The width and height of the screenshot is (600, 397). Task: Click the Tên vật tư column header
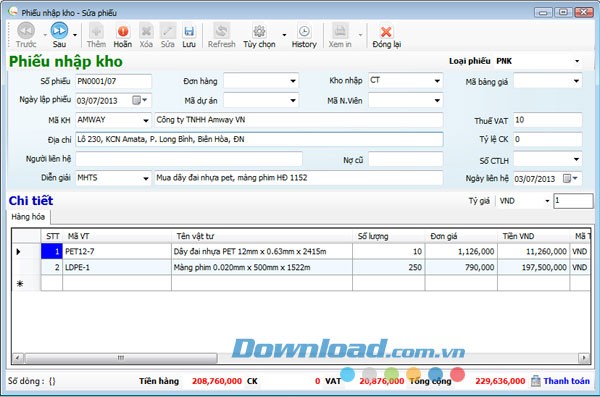pos(262,236)
